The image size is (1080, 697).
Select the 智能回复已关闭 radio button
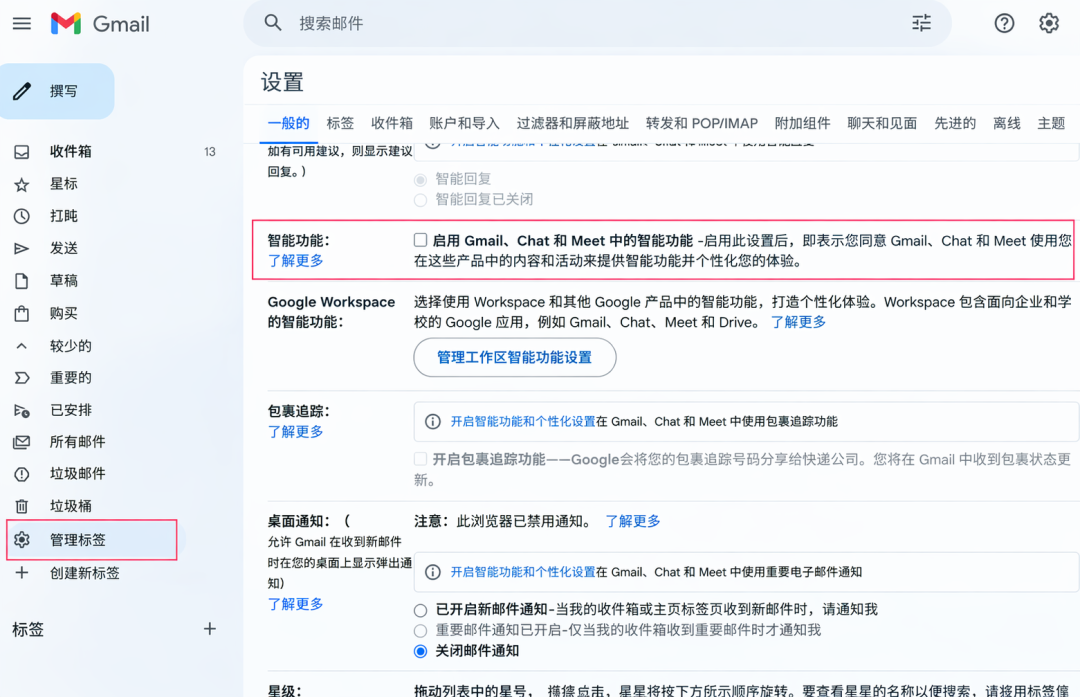pos(420,200)
